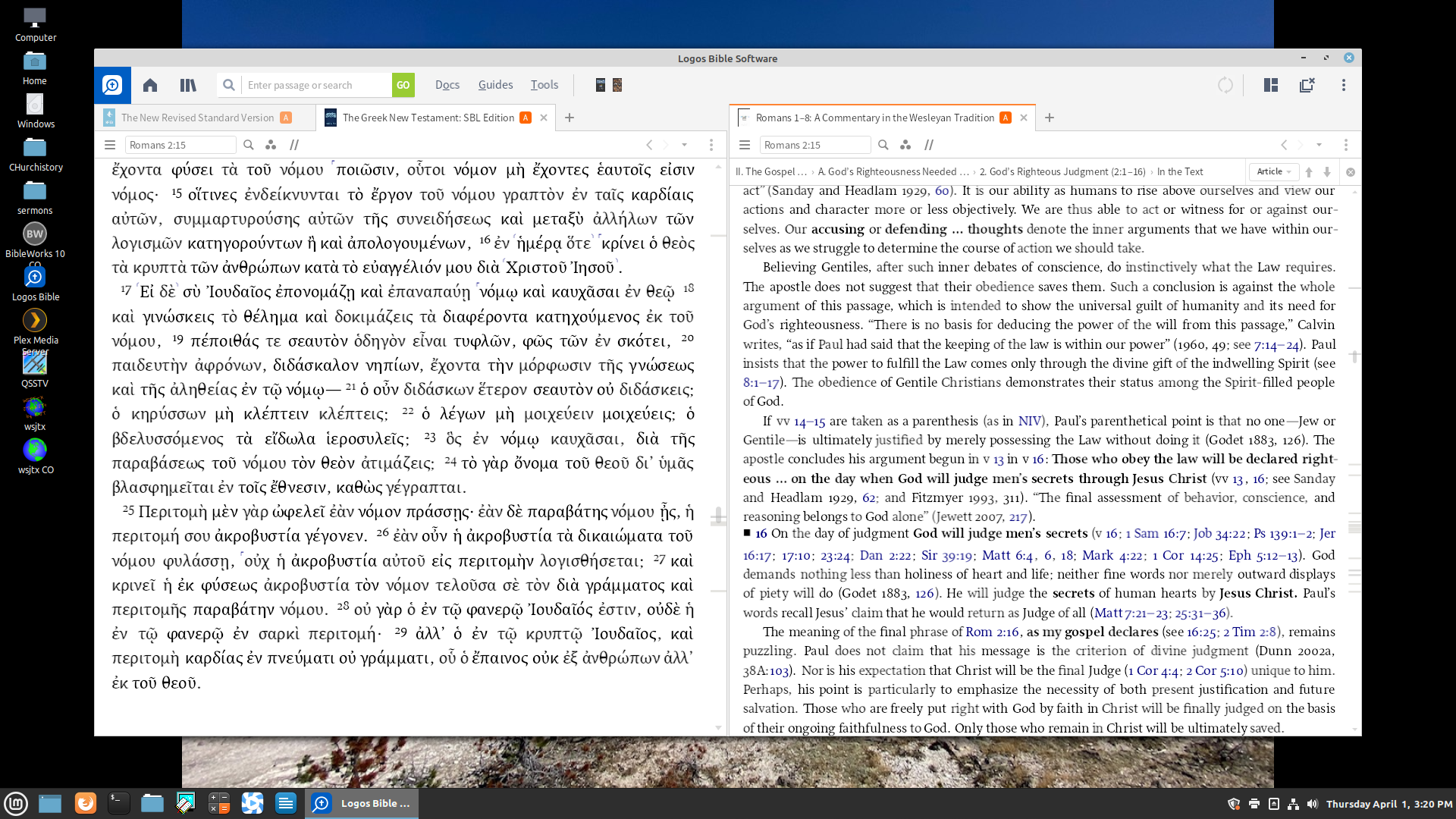Screen dimensions: 1456x819
Task: Click the sync icon in the top toolbar
Action: tap(1225, 85)
